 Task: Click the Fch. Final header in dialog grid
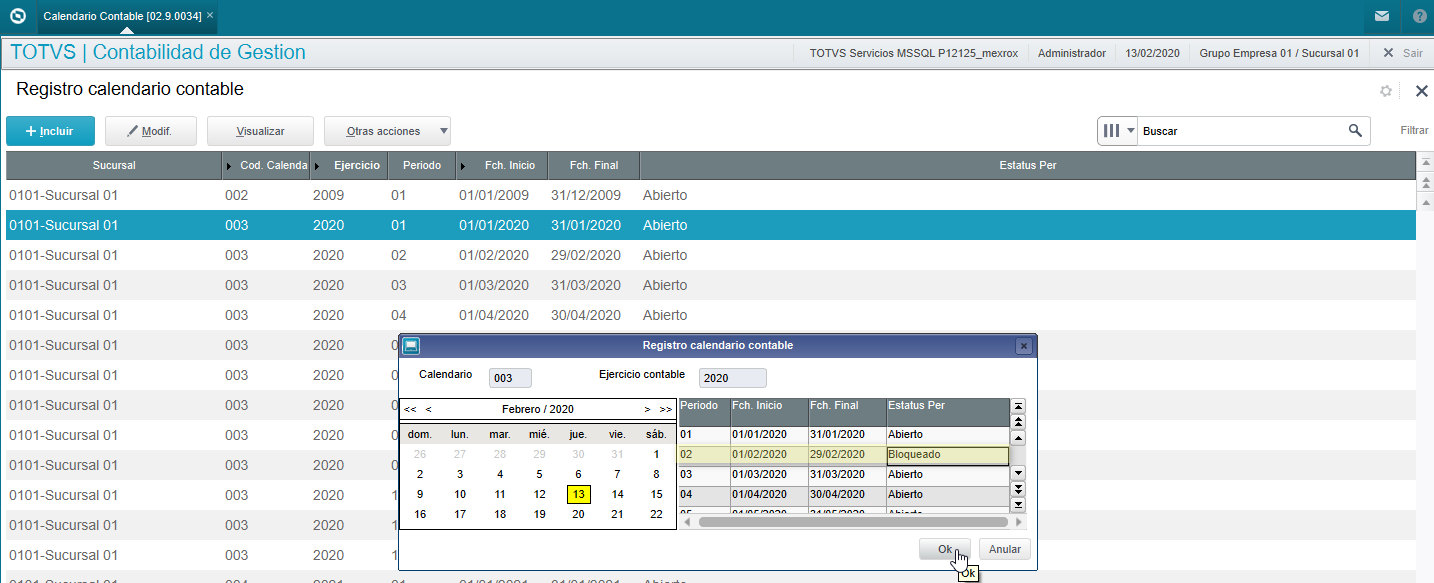[847, 412]
